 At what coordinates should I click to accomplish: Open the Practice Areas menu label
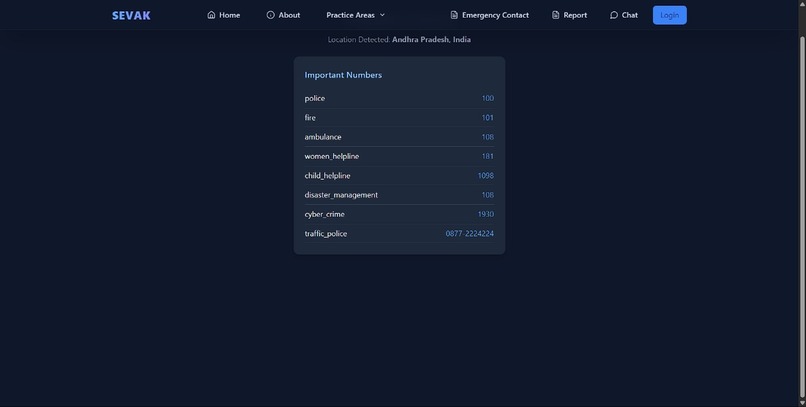[x=351, y=15]
